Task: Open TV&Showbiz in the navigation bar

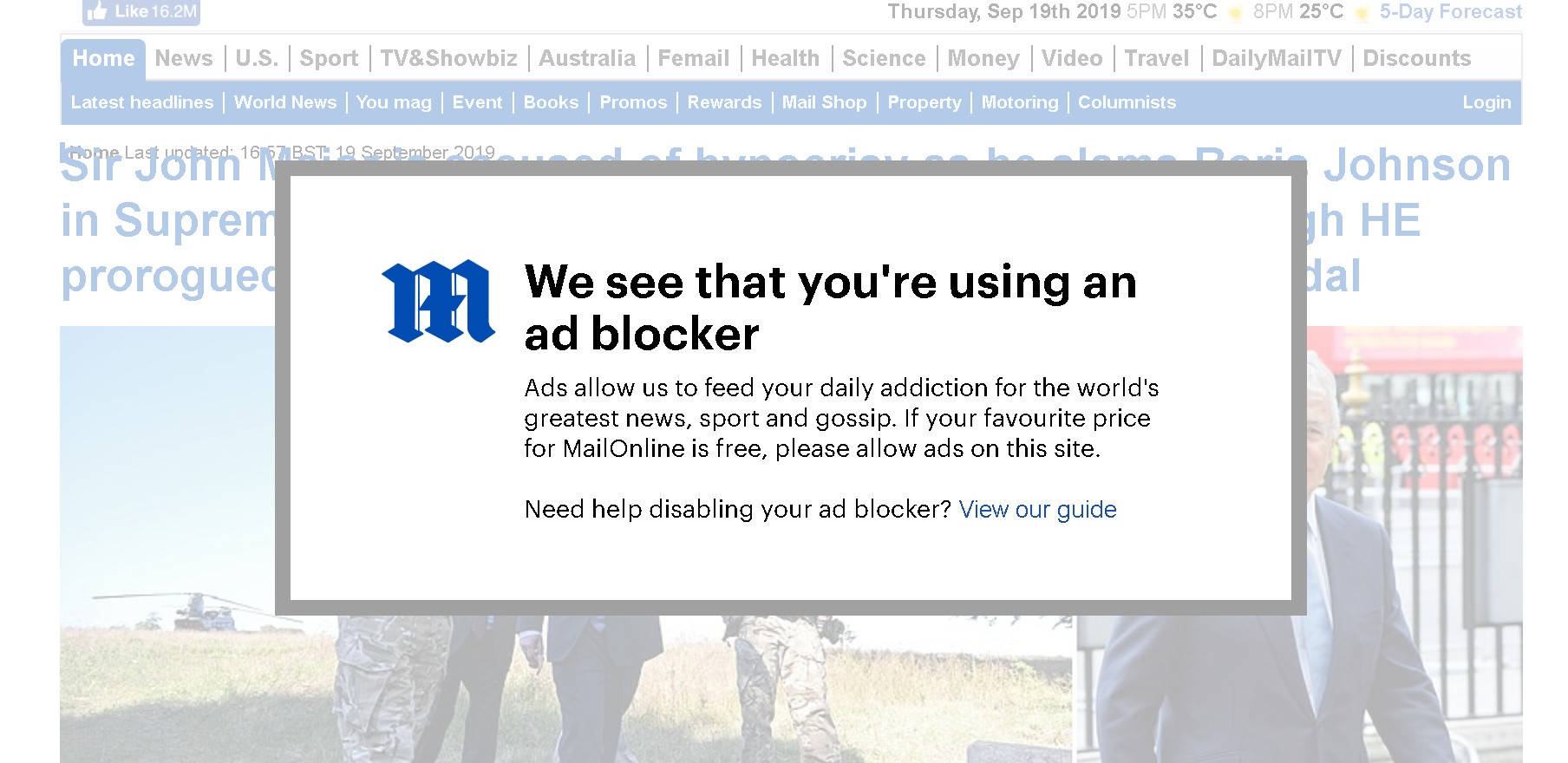Action: (x=448, y=58)
